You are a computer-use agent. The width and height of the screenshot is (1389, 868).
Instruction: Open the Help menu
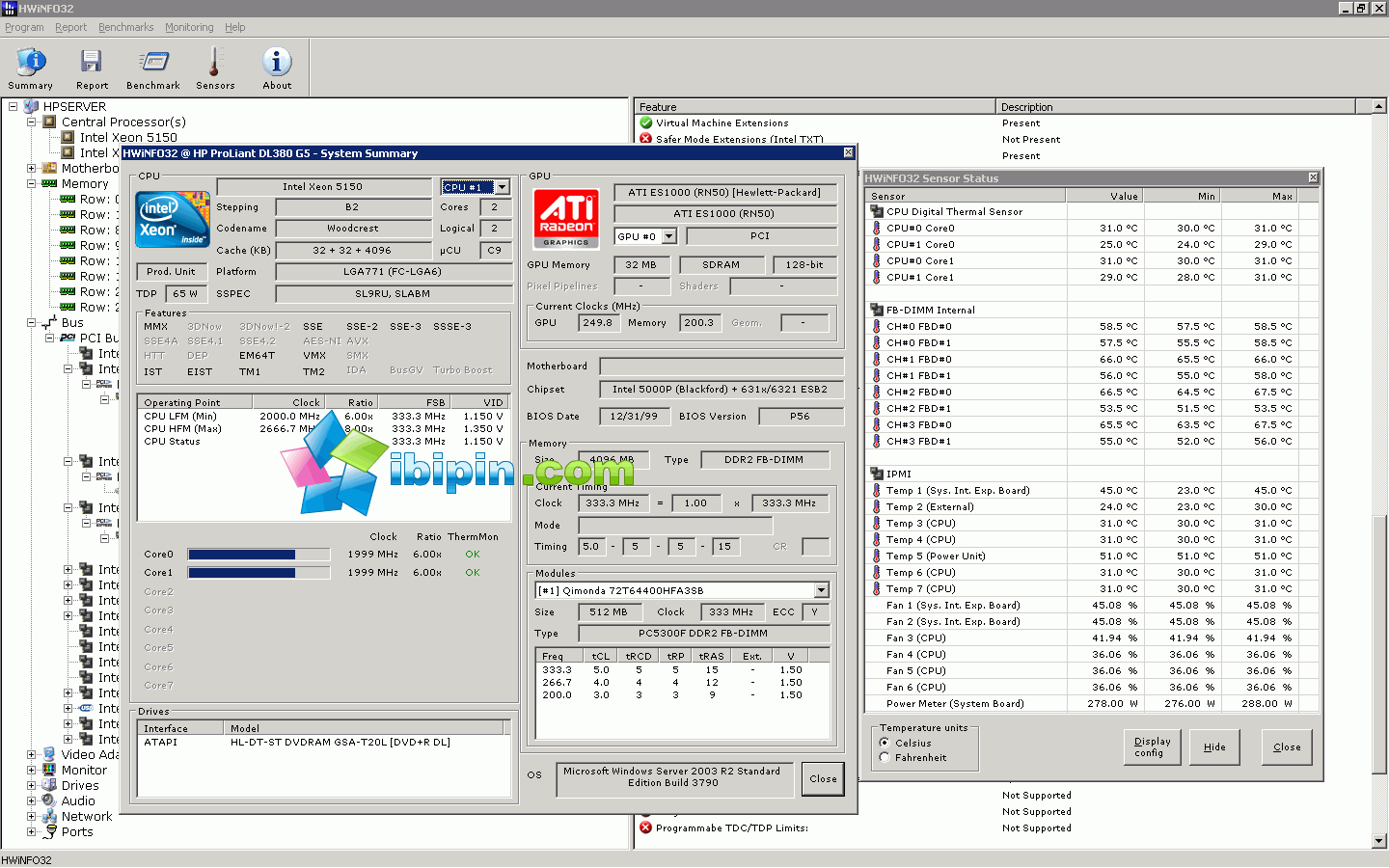235,27
